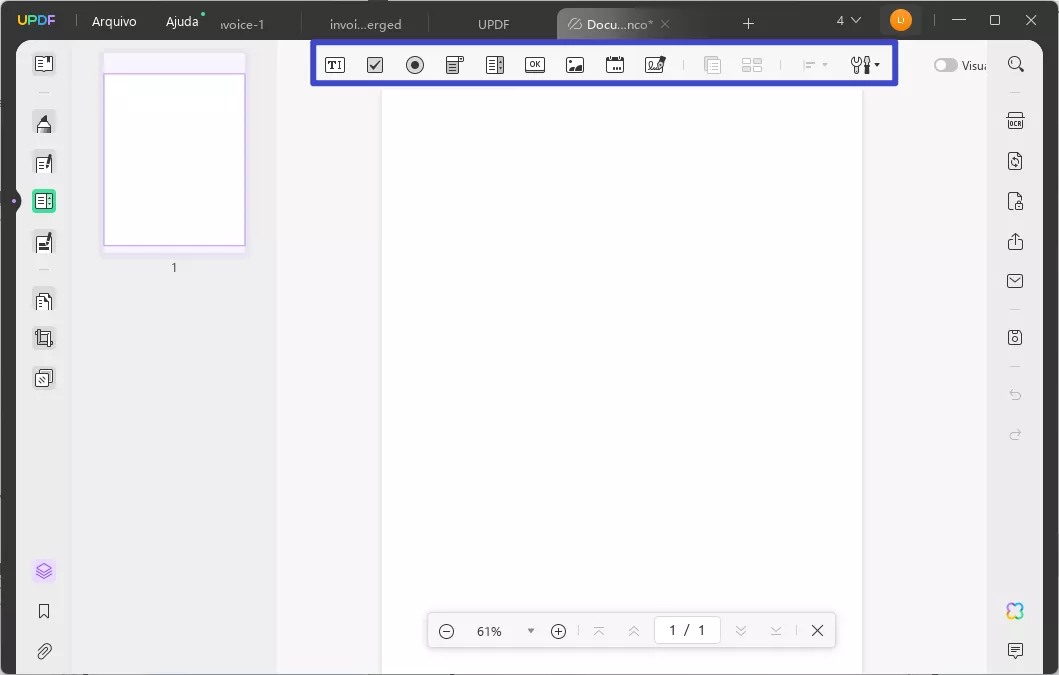Viewport: 1059px width, 675px height.
Task: Select the page 1 thumbnail
Action: [x=174, y=159]
